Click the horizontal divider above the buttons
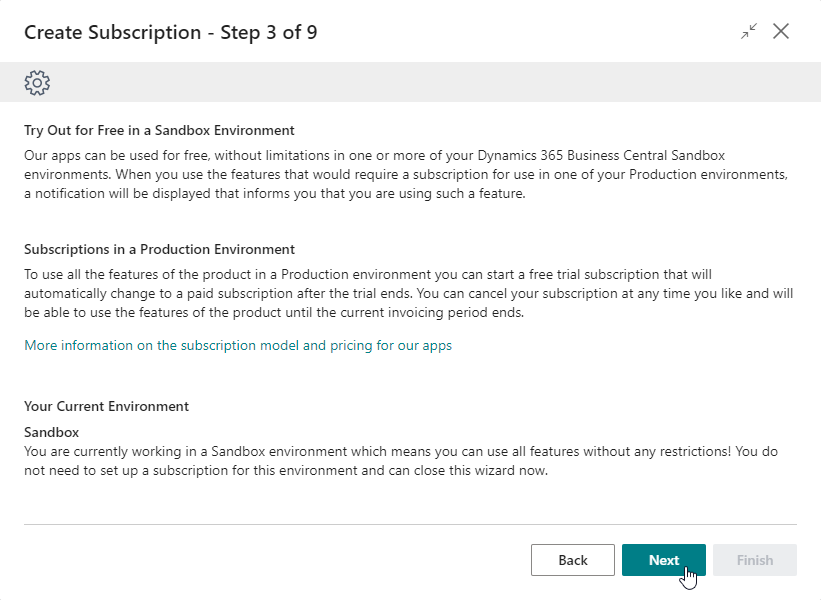Screen dimensions: 821x600 [410, 524]
